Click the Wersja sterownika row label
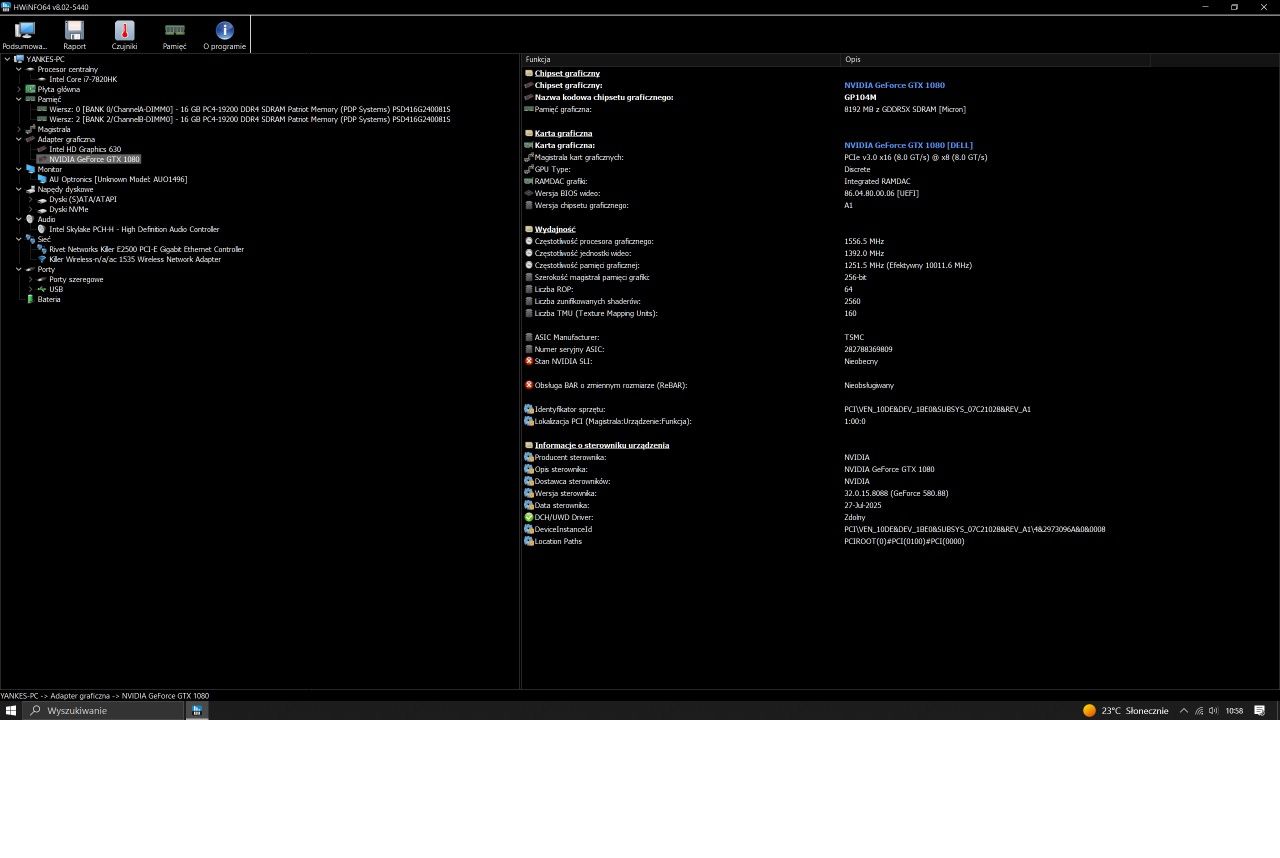This screenshot has height=858, width=1280. (x=565, y=493)
